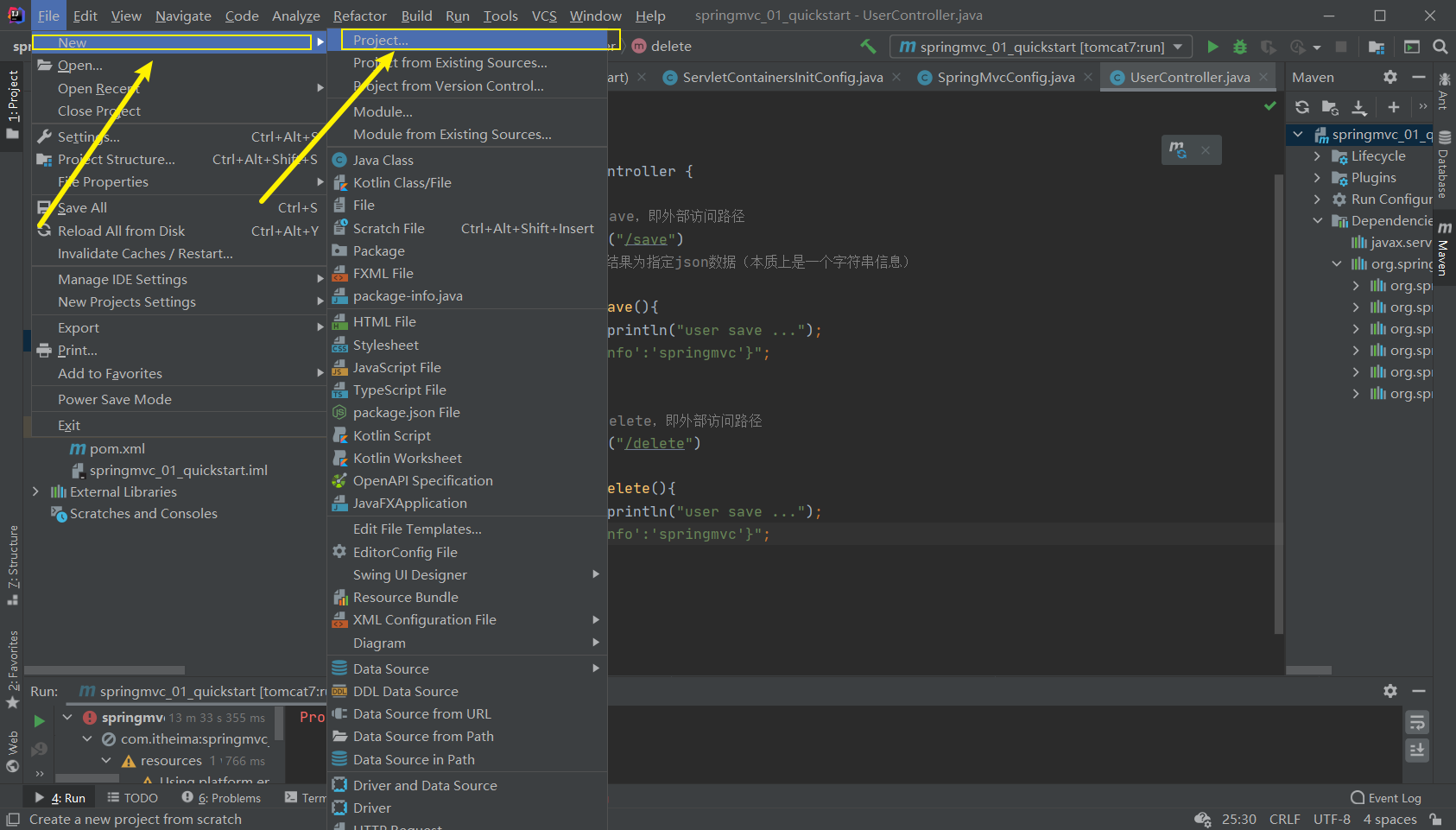The image size is (1456, 830).
Task: Click the stop button in toolbar
Action: (x=1341, y=47)
